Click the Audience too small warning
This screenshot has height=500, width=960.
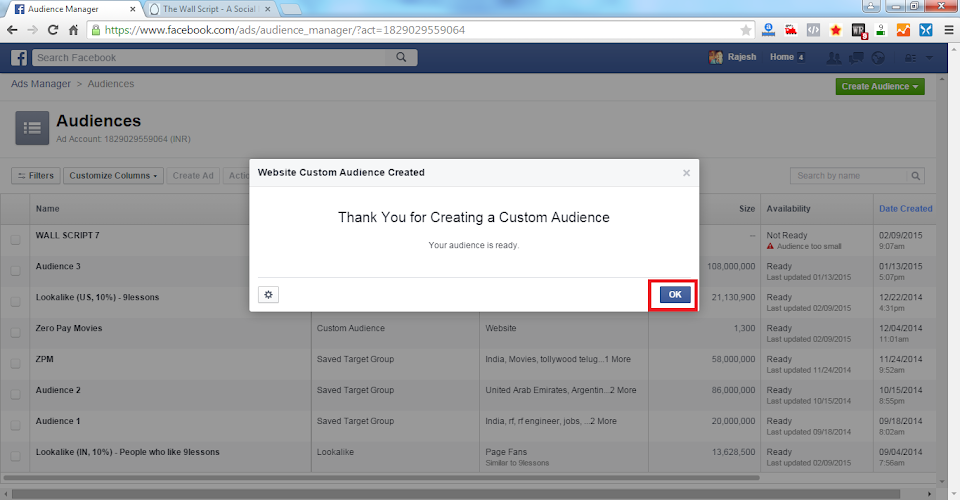pyautogui.click(x=804, y=247)
